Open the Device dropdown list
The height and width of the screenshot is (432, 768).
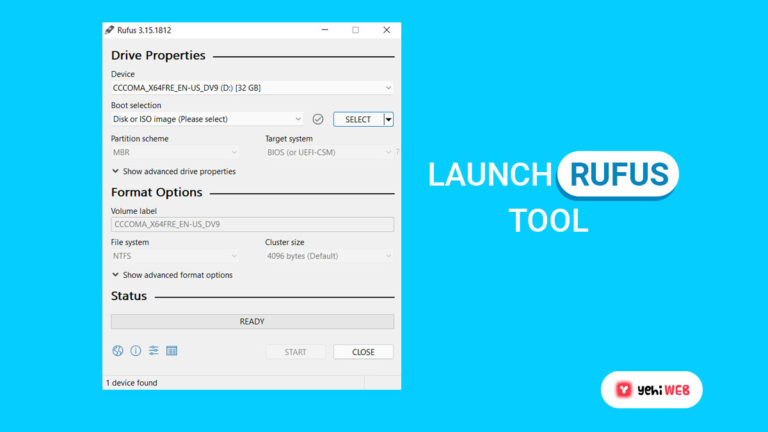[252, 88]
